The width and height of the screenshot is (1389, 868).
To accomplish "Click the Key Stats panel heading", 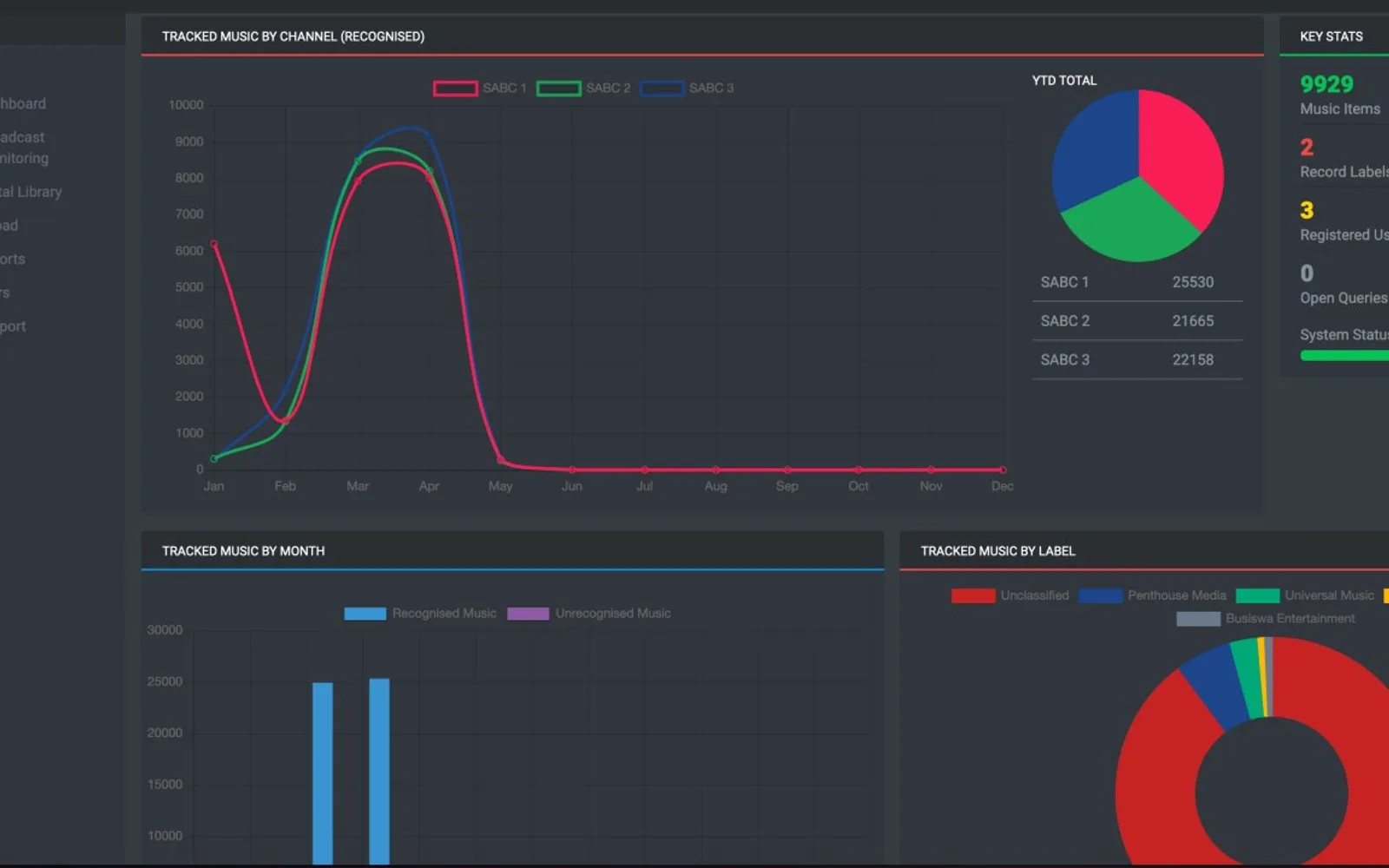I will (1331, 36).
